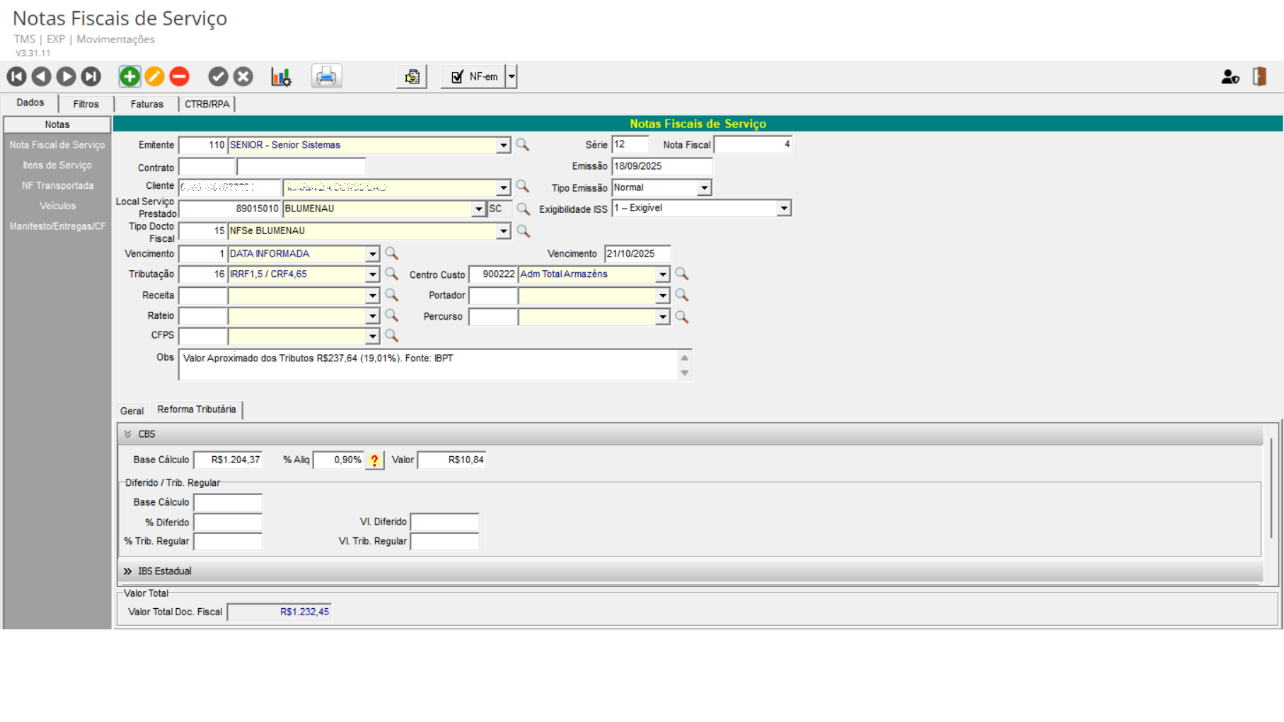Open the Centro Custo dropdown list
The image size is (1284, 722).
(x=662, y=274)
